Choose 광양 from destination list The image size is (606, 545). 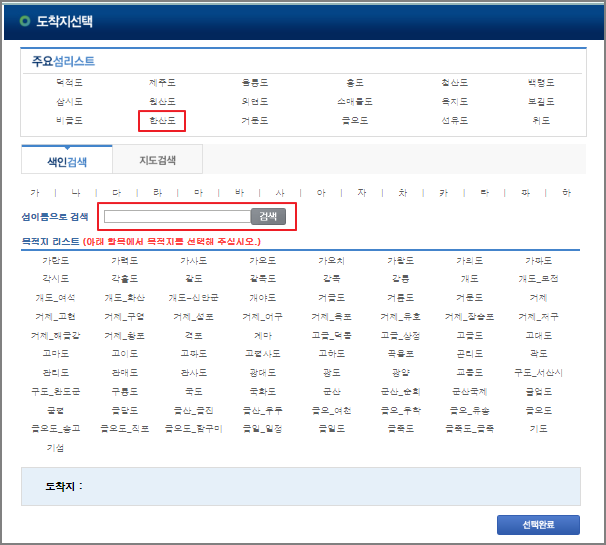[400, 373]
